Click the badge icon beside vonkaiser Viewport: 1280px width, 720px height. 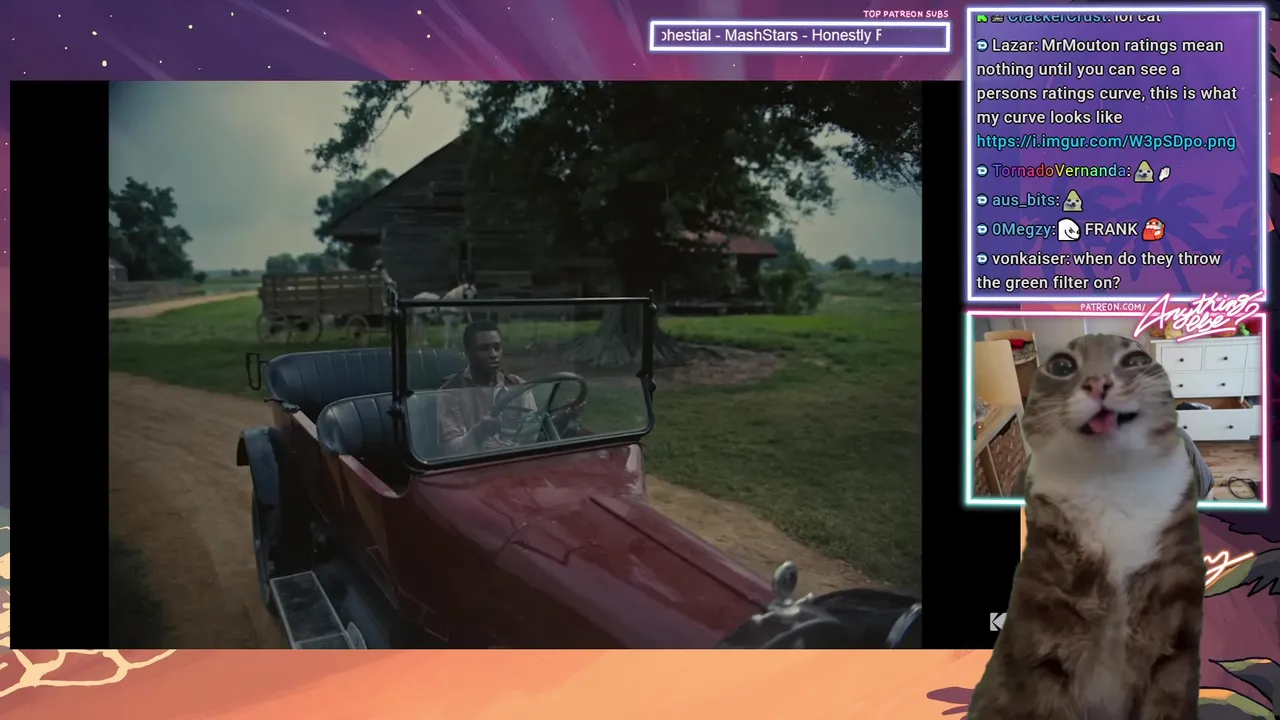click(982, 259)
